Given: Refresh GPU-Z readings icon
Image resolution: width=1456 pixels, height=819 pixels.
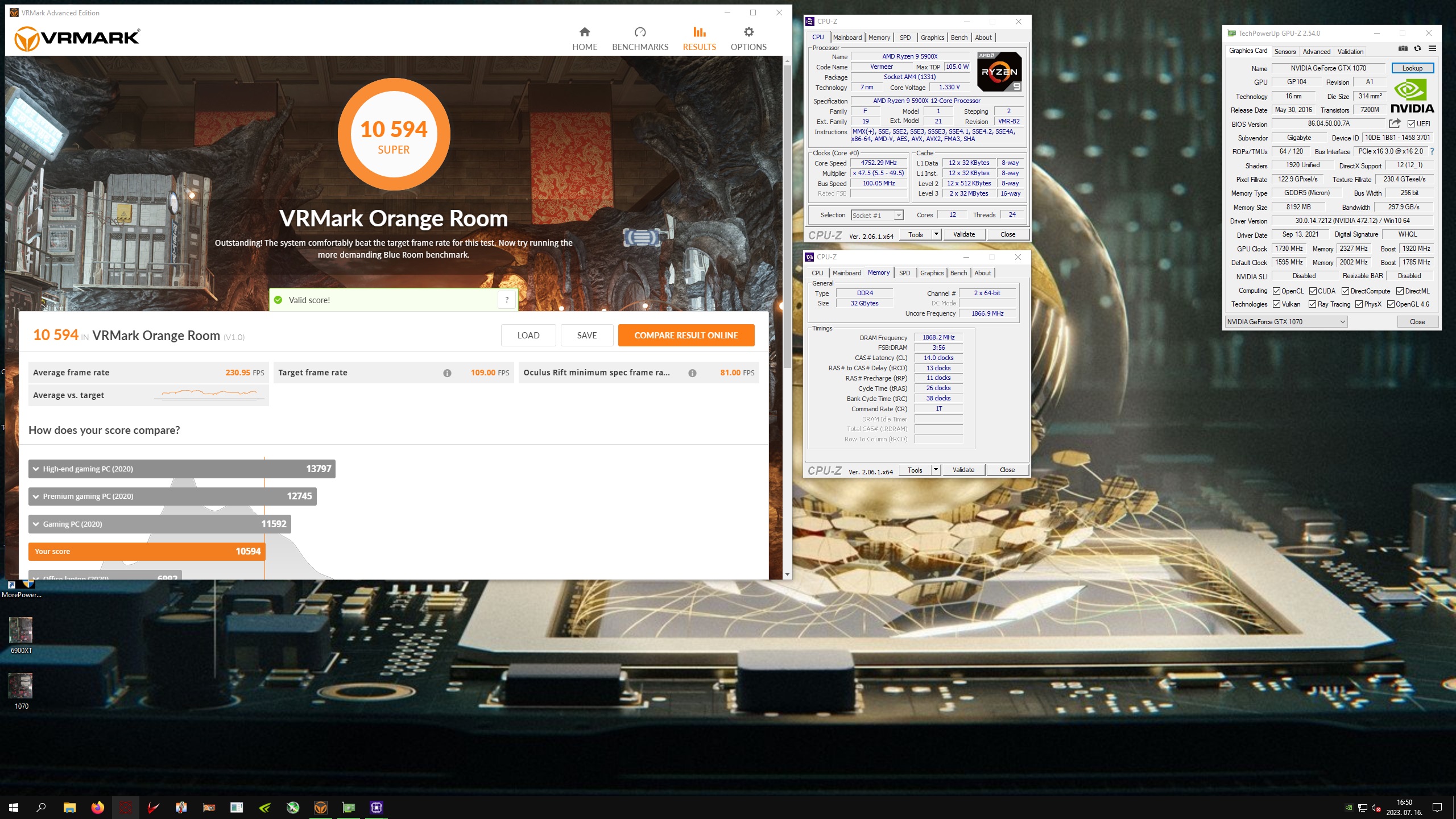Looking at the screenshot, I should point(1418,49).
